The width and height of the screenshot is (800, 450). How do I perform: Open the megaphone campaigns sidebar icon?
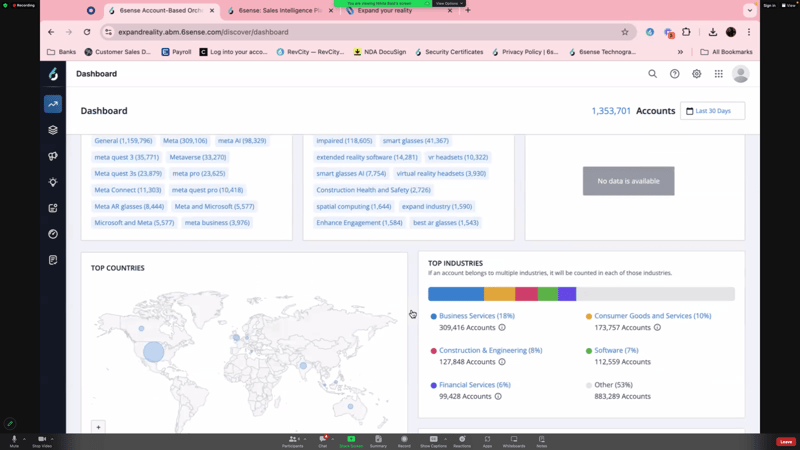[53, 156]
